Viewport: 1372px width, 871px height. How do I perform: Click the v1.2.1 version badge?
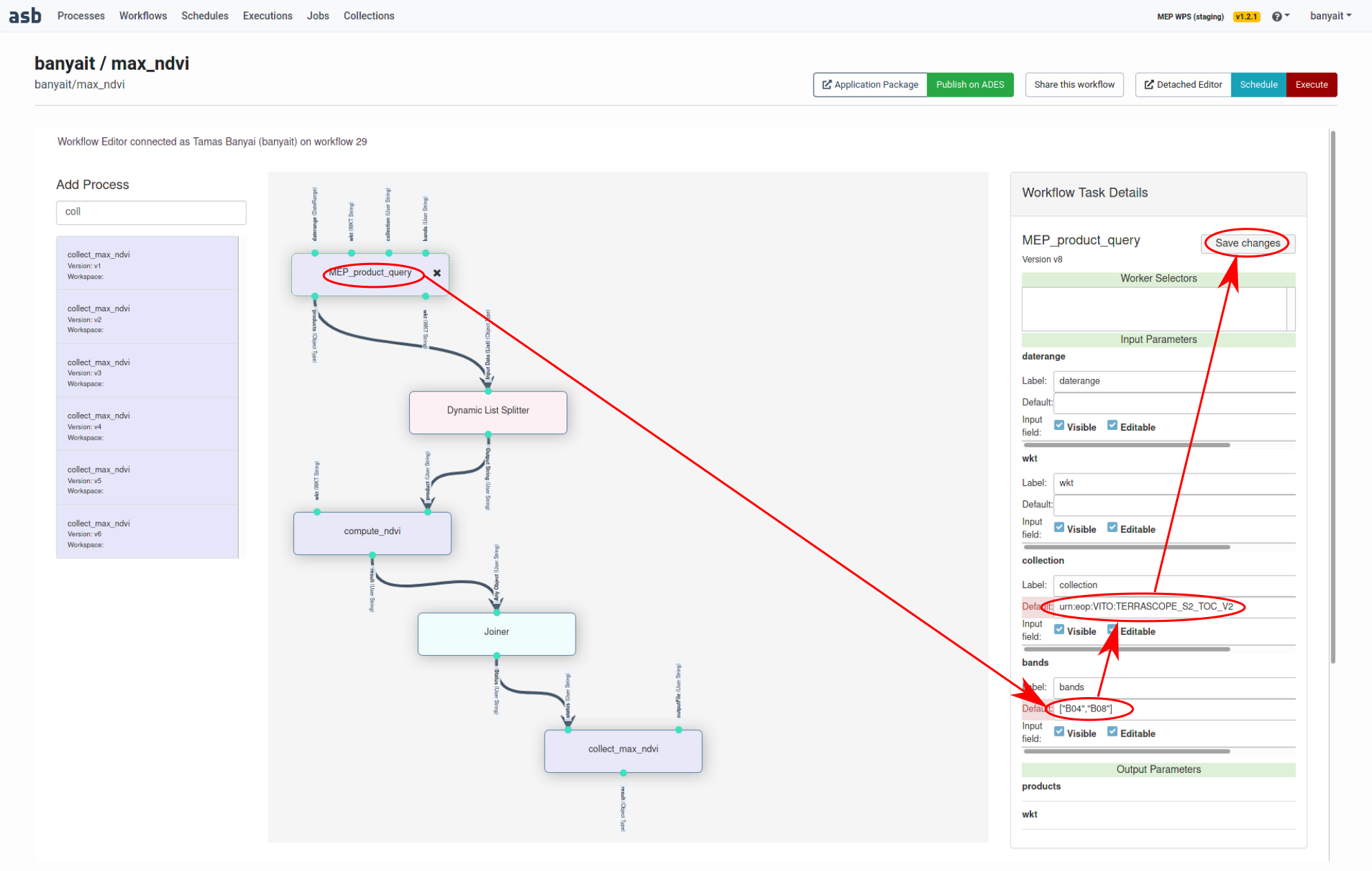[1246, 17]
